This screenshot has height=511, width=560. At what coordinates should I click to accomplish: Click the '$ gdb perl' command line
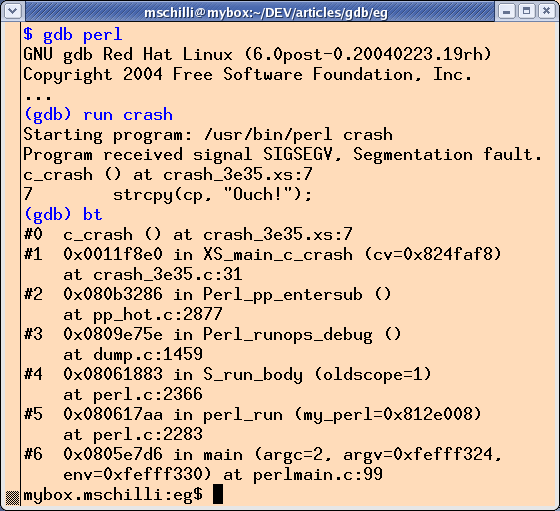(73, 35)
